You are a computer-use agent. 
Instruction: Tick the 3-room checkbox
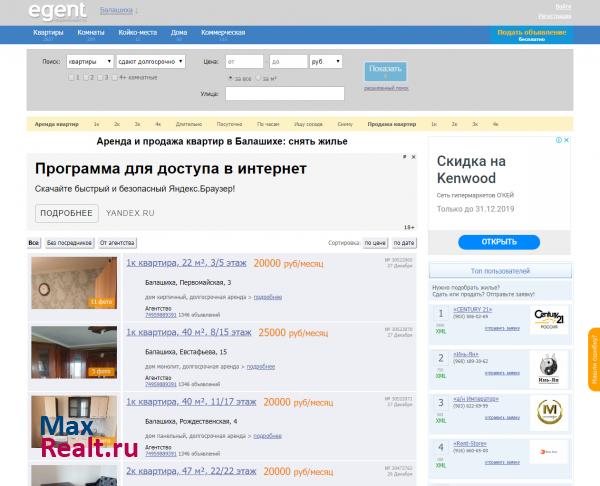[x=100, y=78]
